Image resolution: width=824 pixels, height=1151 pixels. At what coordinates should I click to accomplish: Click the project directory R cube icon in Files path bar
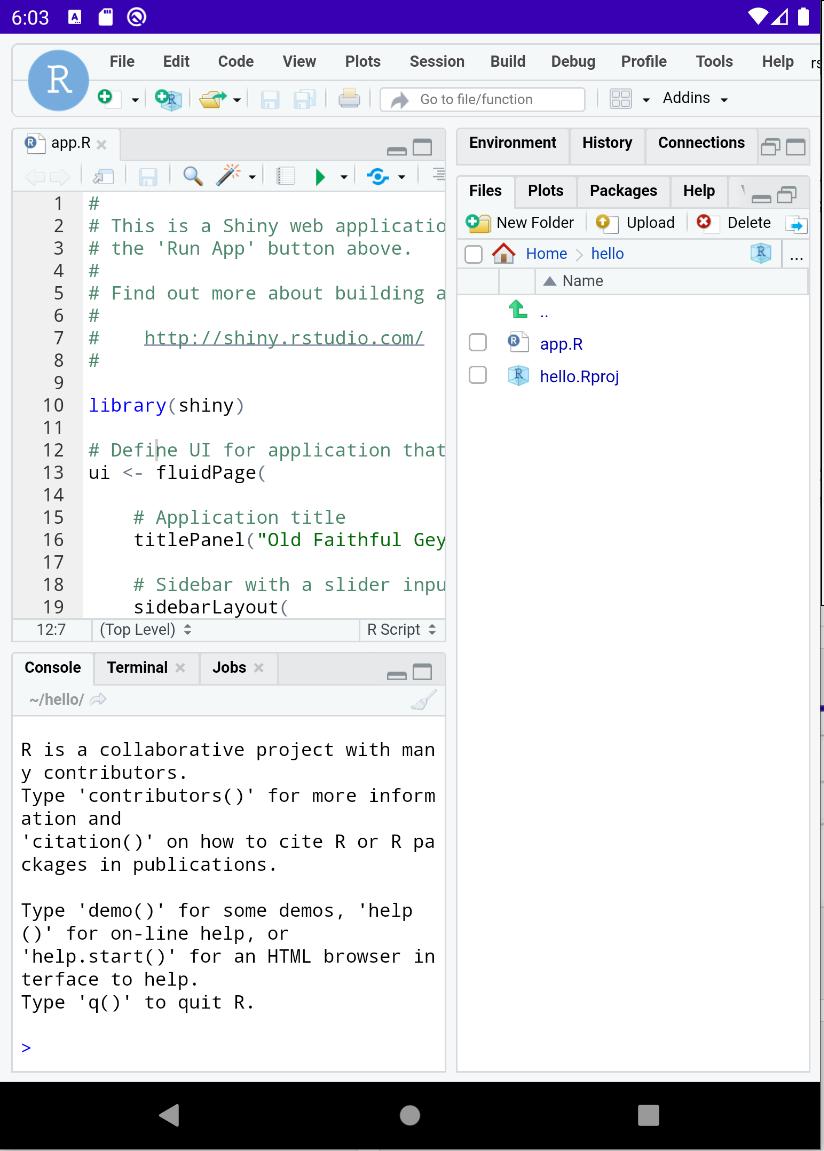pyautogui.click(x=761, y=253)
